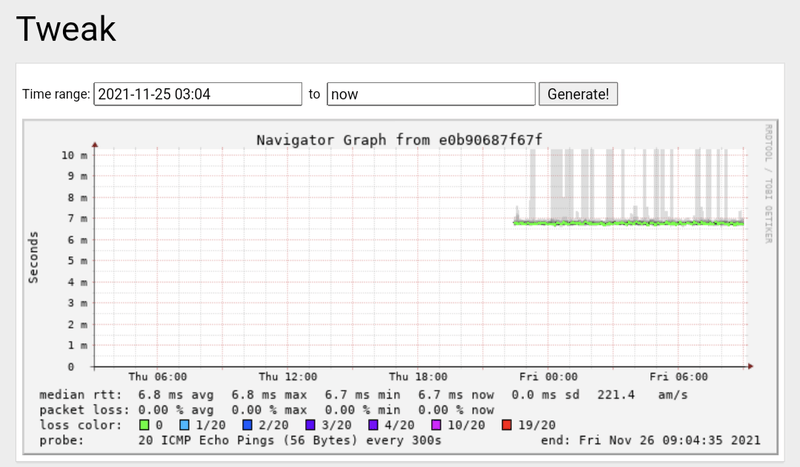Click the 'median rtt:' label
The width and height of the screenshot is (800, 467).
coord(81,395)
